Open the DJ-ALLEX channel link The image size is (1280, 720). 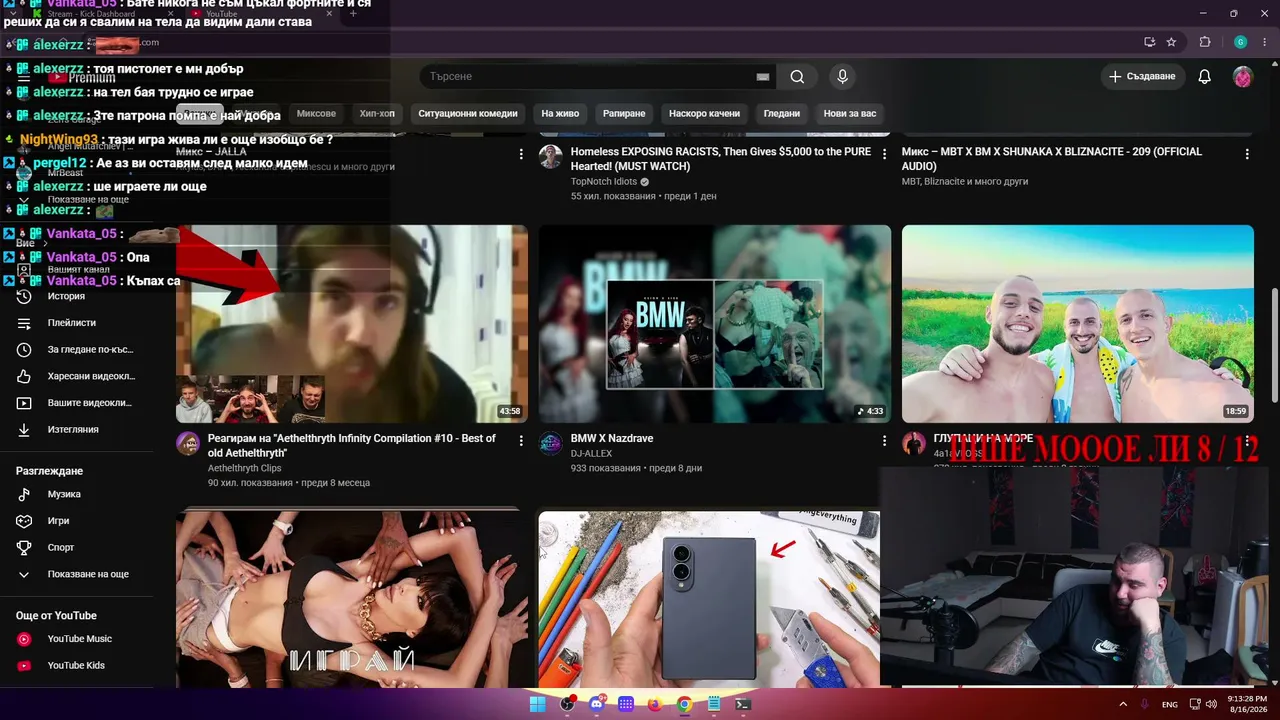(x=591, y=453)
